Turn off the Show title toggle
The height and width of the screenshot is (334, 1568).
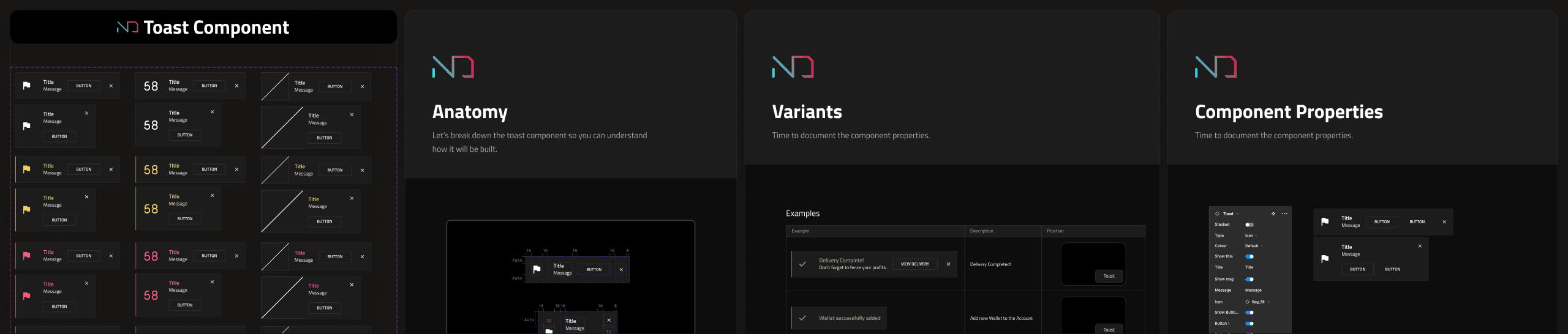tap(1249, 256)
